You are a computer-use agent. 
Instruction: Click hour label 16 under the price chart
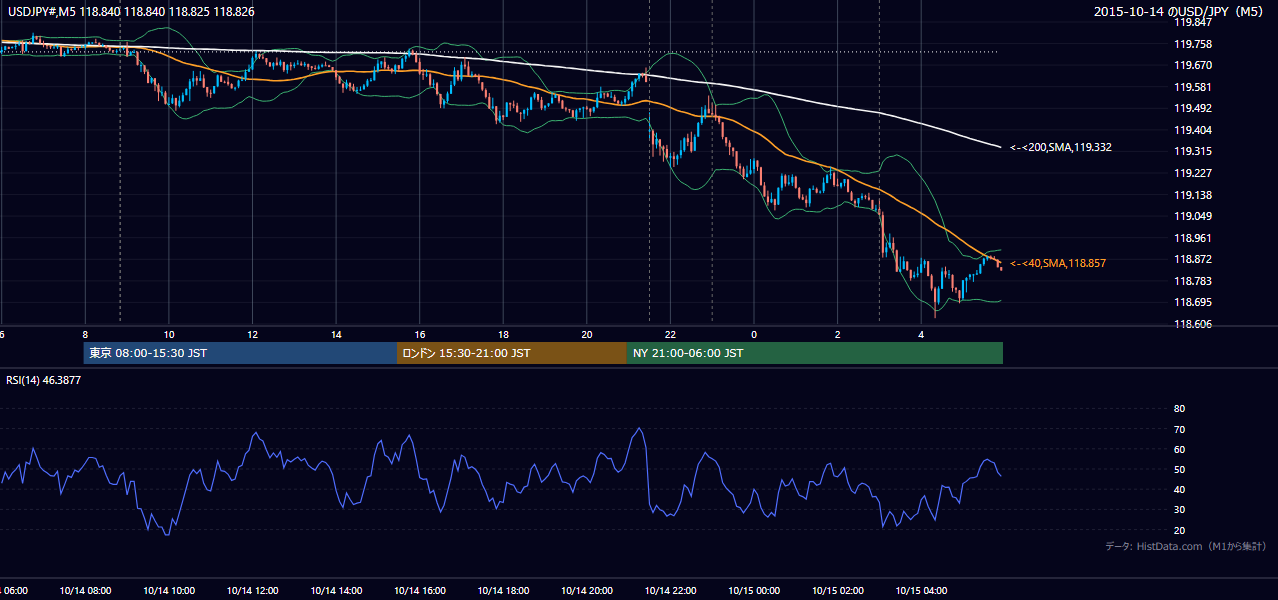tap(420, 335)
